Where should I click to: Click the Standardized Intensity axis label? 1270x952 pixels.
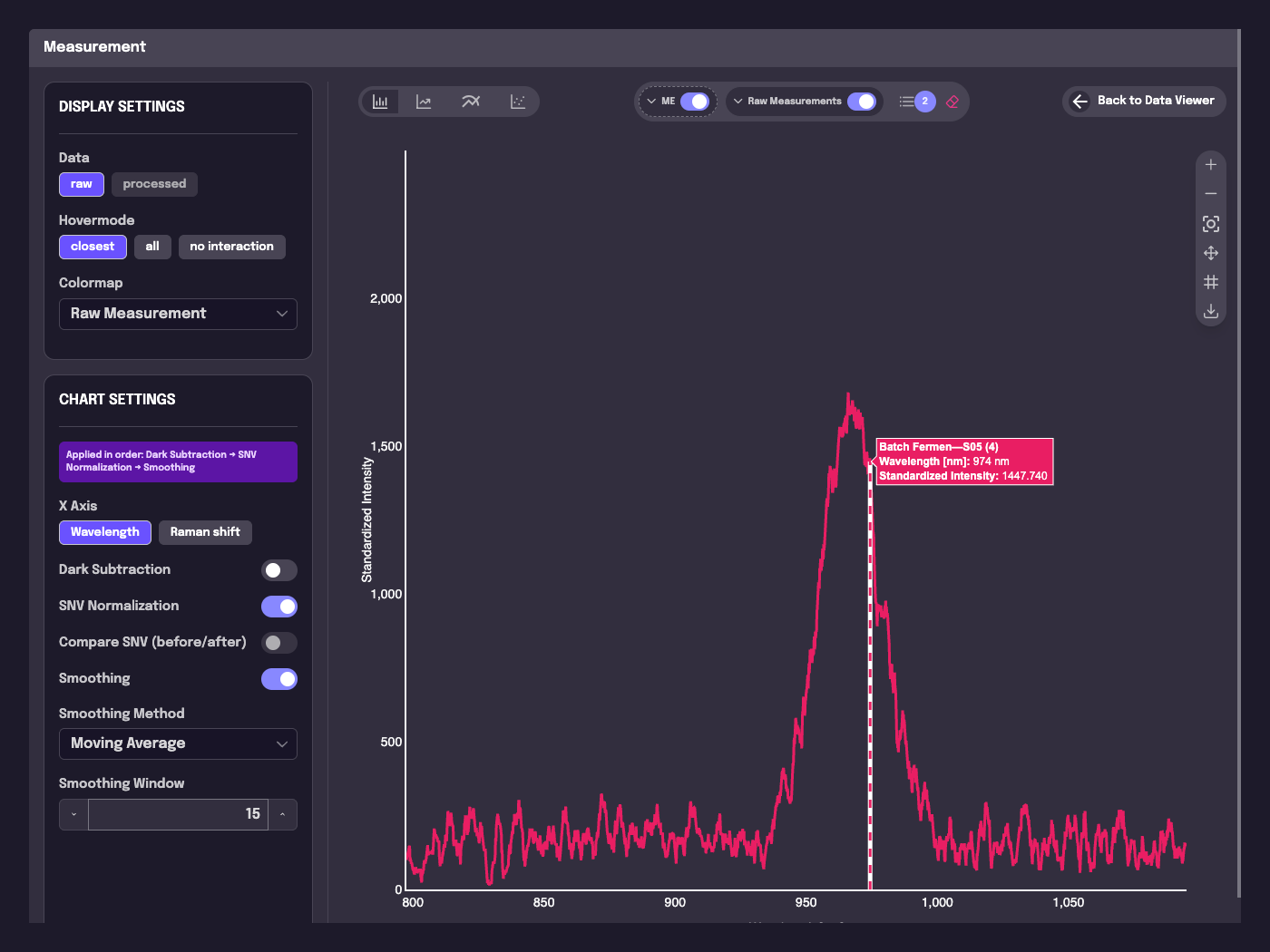point(366,520)
